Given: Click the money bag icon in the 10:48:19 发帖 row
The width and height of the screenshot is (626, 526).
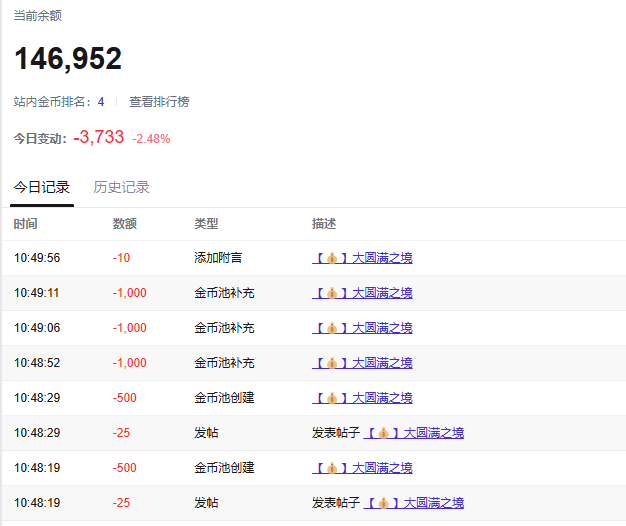Looking at the screenshot, I should (384, 503).
